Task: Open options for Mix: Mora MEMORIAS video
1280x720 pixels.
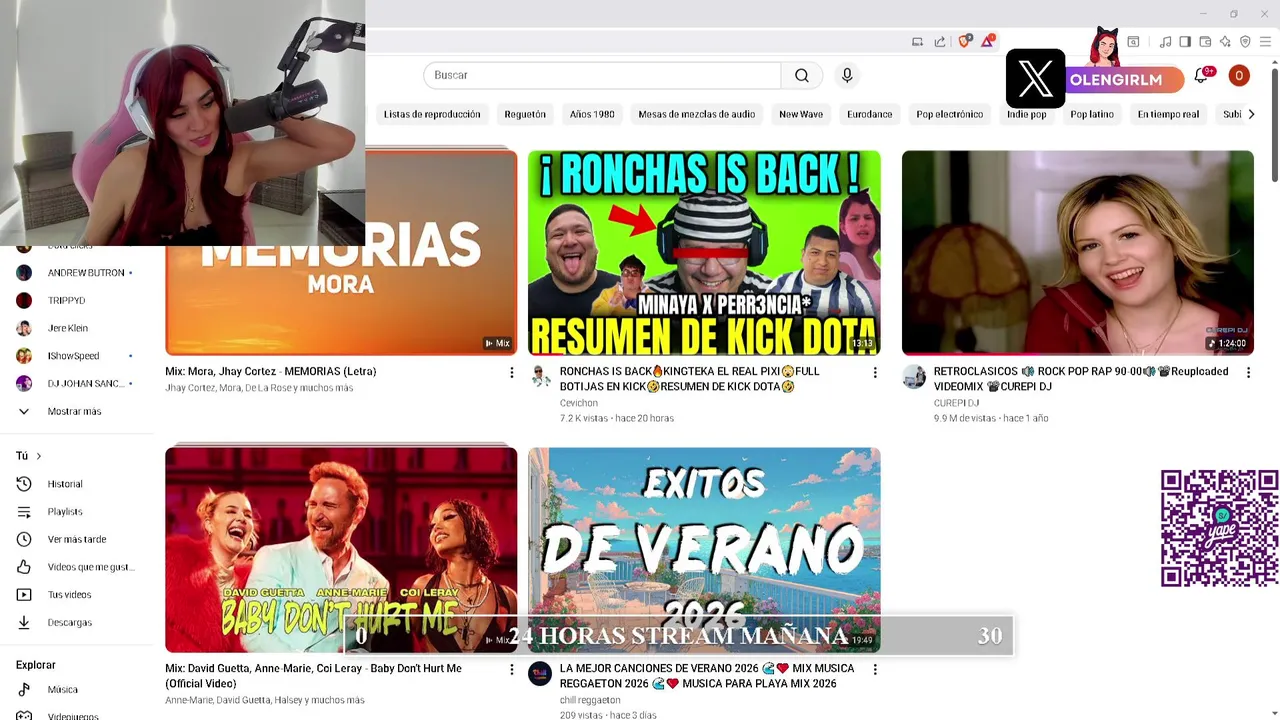Action: pos(512,372)
